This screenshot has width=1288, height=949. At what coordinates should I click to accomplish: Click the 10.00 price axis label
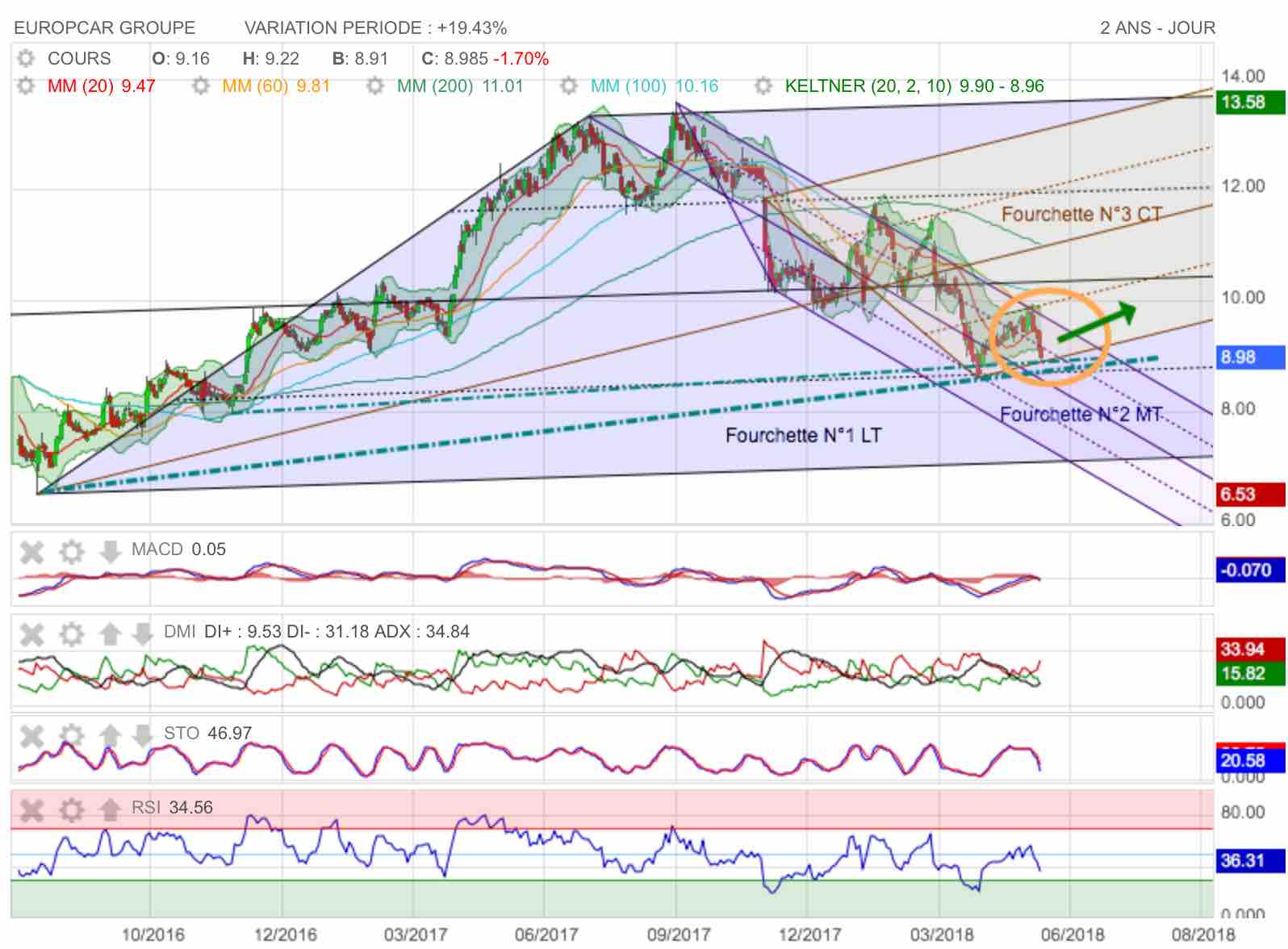(1243, 298)
